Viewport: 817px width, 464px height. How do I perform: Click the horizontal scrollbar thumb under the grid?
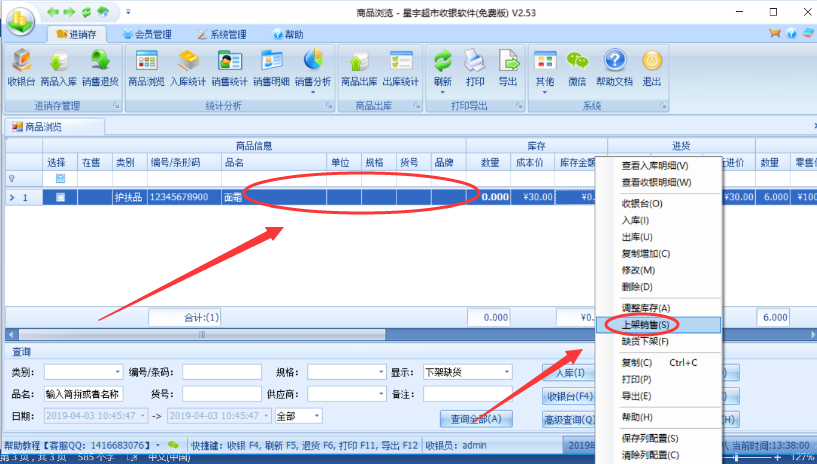pos(202,334)
